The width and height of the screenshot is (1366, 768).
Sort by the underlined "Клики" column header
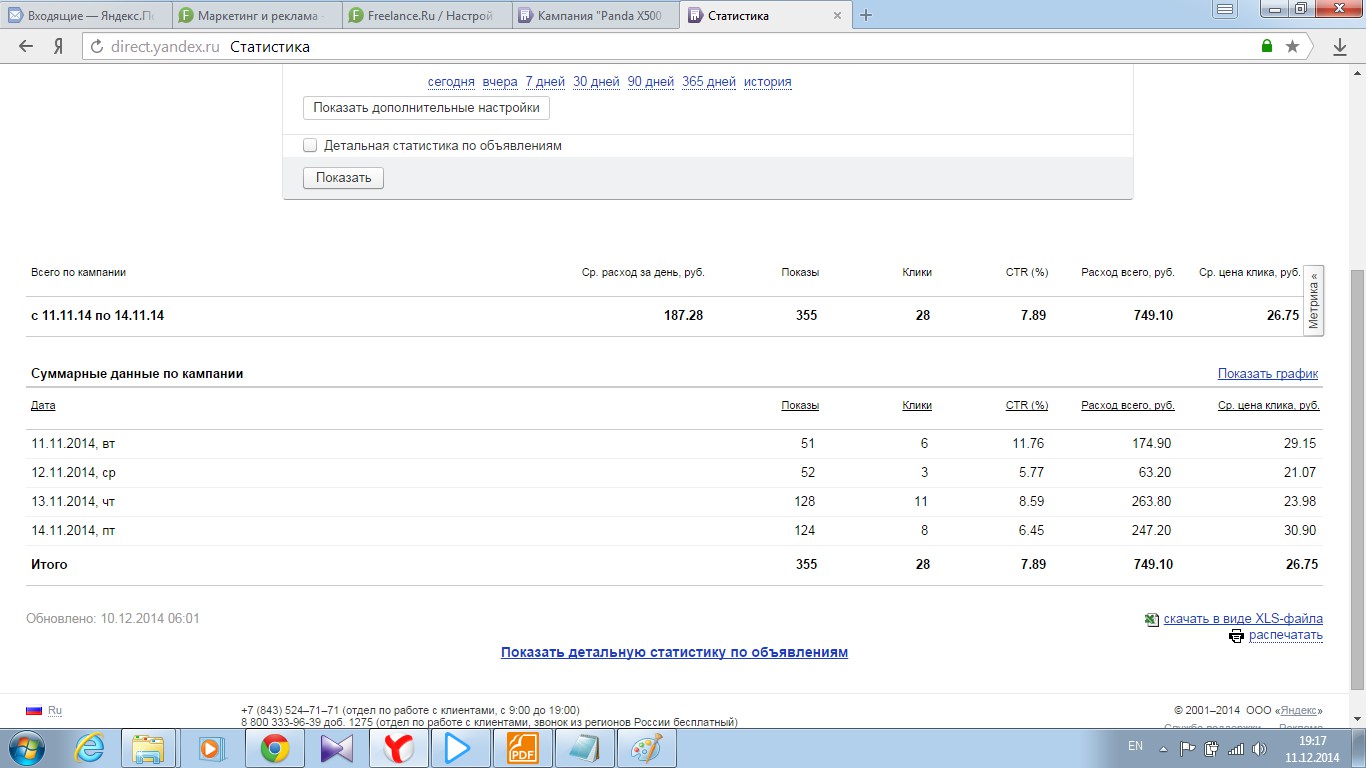[917, 405]
